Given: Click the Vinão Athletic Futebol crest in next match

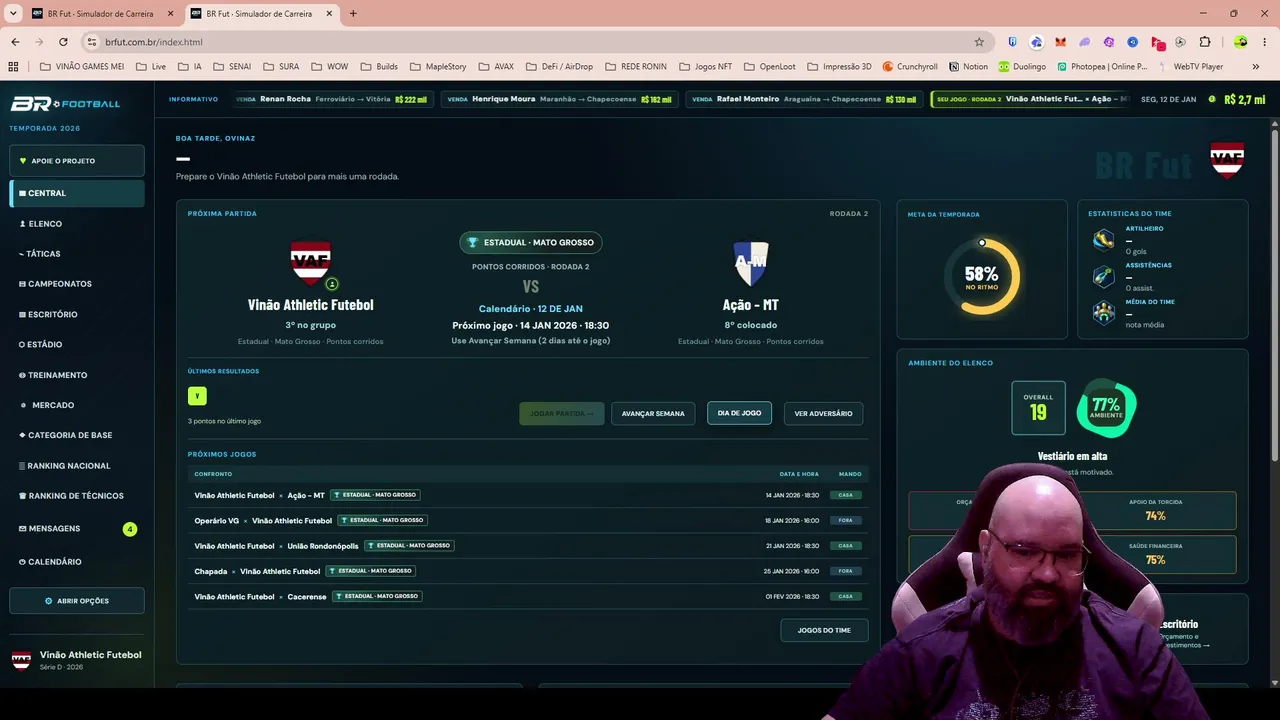Looking at the screenshot, I should (310, 262).
